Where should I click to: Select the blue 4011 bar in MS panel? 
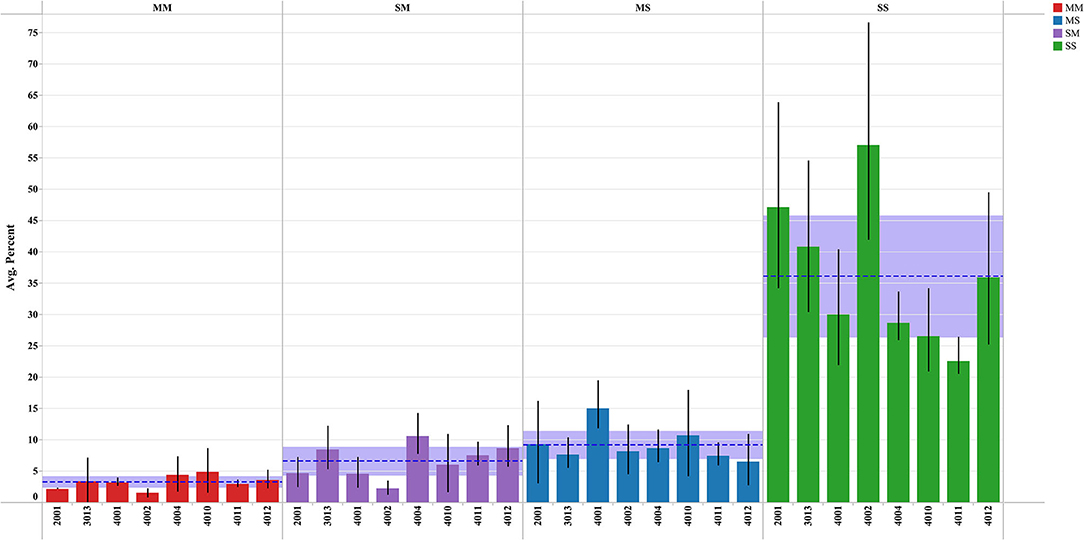[x=718, y=479]
